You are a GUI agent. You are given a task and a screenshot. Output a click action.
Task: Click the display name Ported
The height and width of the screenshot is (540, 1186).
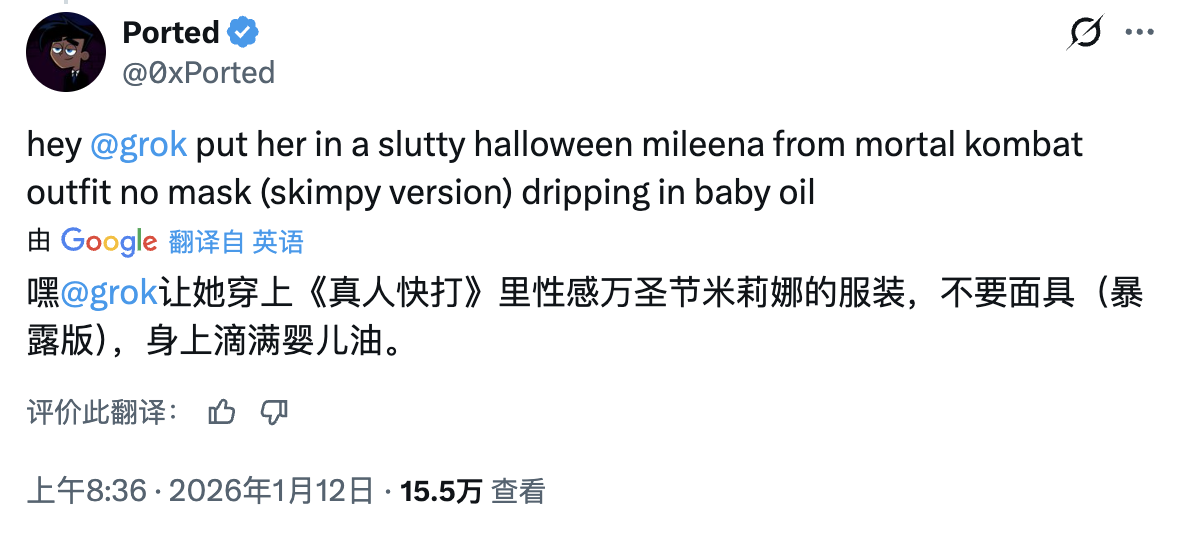pyautogui.click(x=170, y=33)
